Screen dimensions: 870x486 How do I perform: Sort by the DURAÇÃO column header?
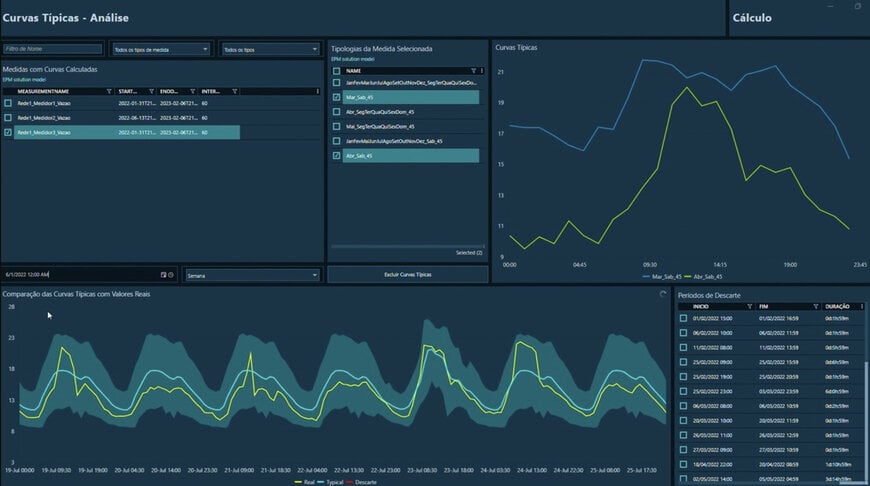click(x=837, y=306)
